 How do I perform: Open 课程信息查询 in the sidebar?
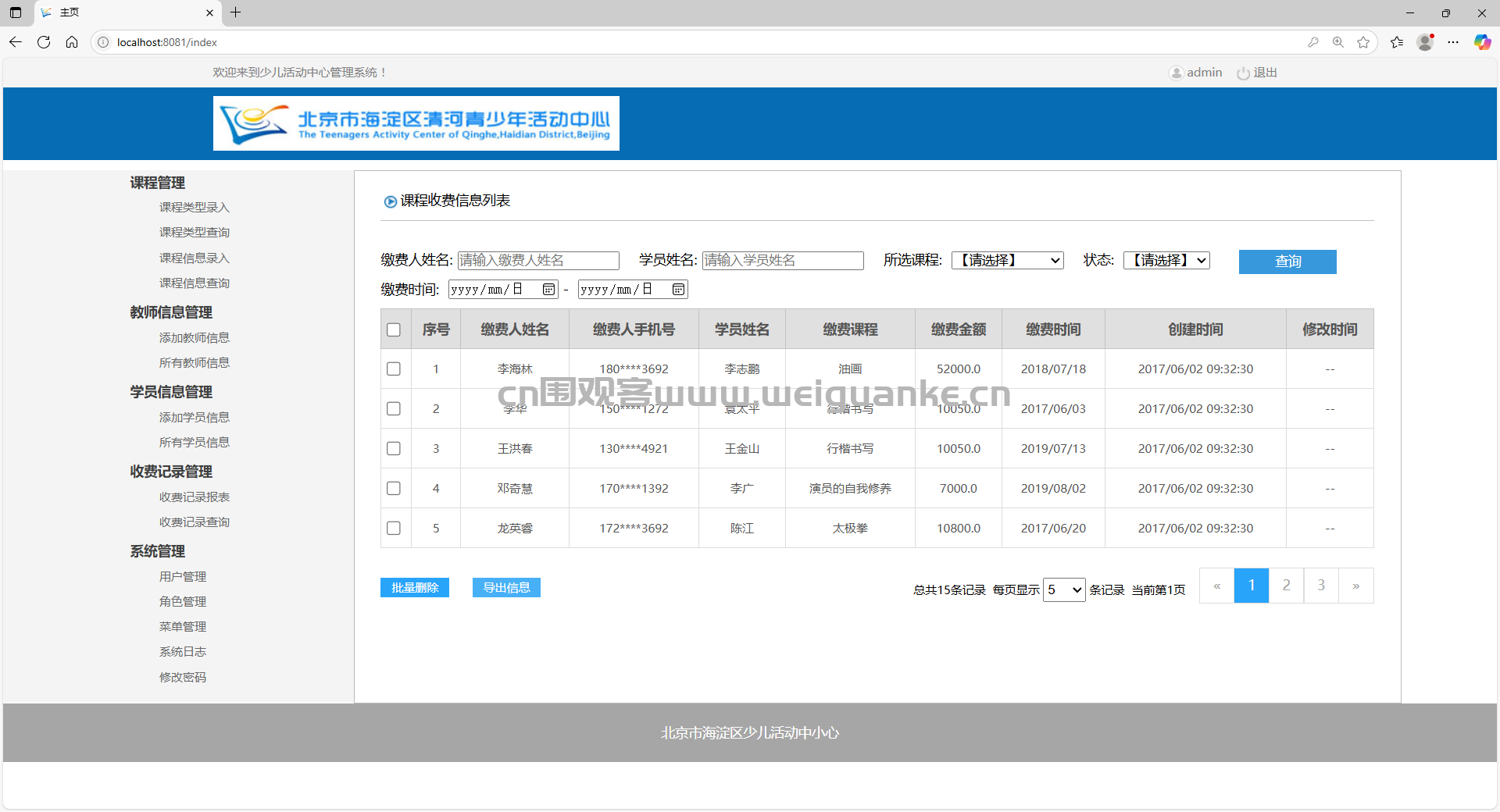[x=195, y=283]
